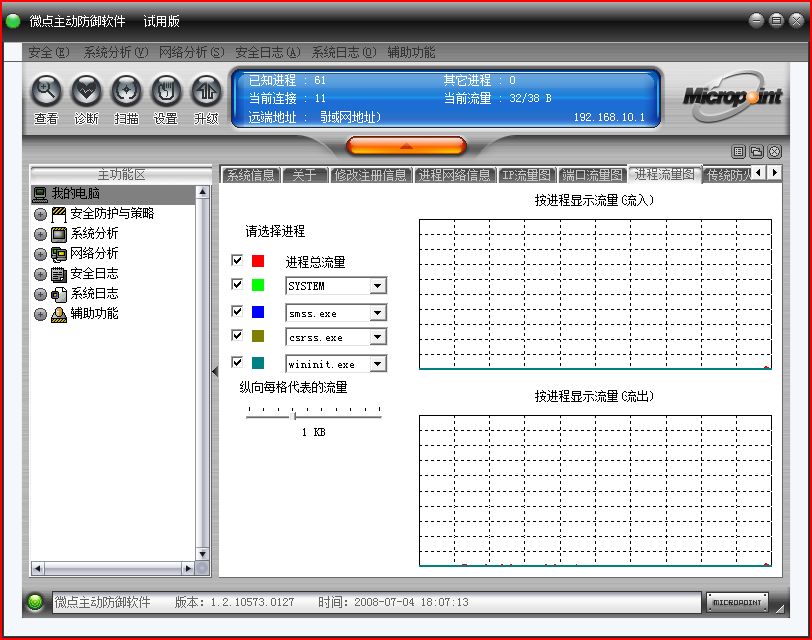Click the 升级 upgrade arrow icon
The height and width of the screenshot is (640, 812).
(206, 91)
